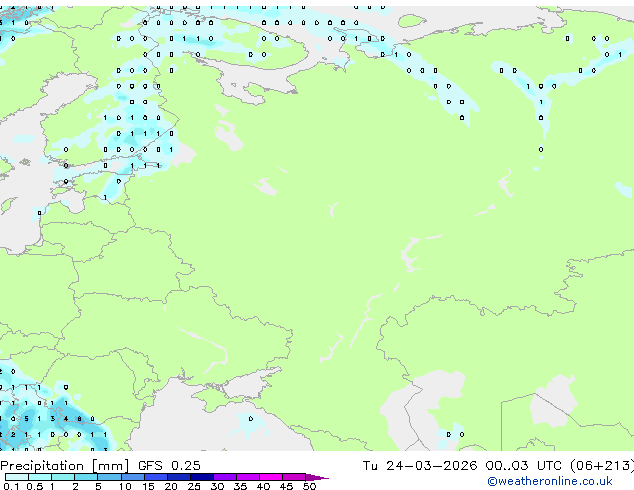Viewport: 634px width, 490px height.
Task: Click the purple arrow above 50 mm
Action: (317, 477)
